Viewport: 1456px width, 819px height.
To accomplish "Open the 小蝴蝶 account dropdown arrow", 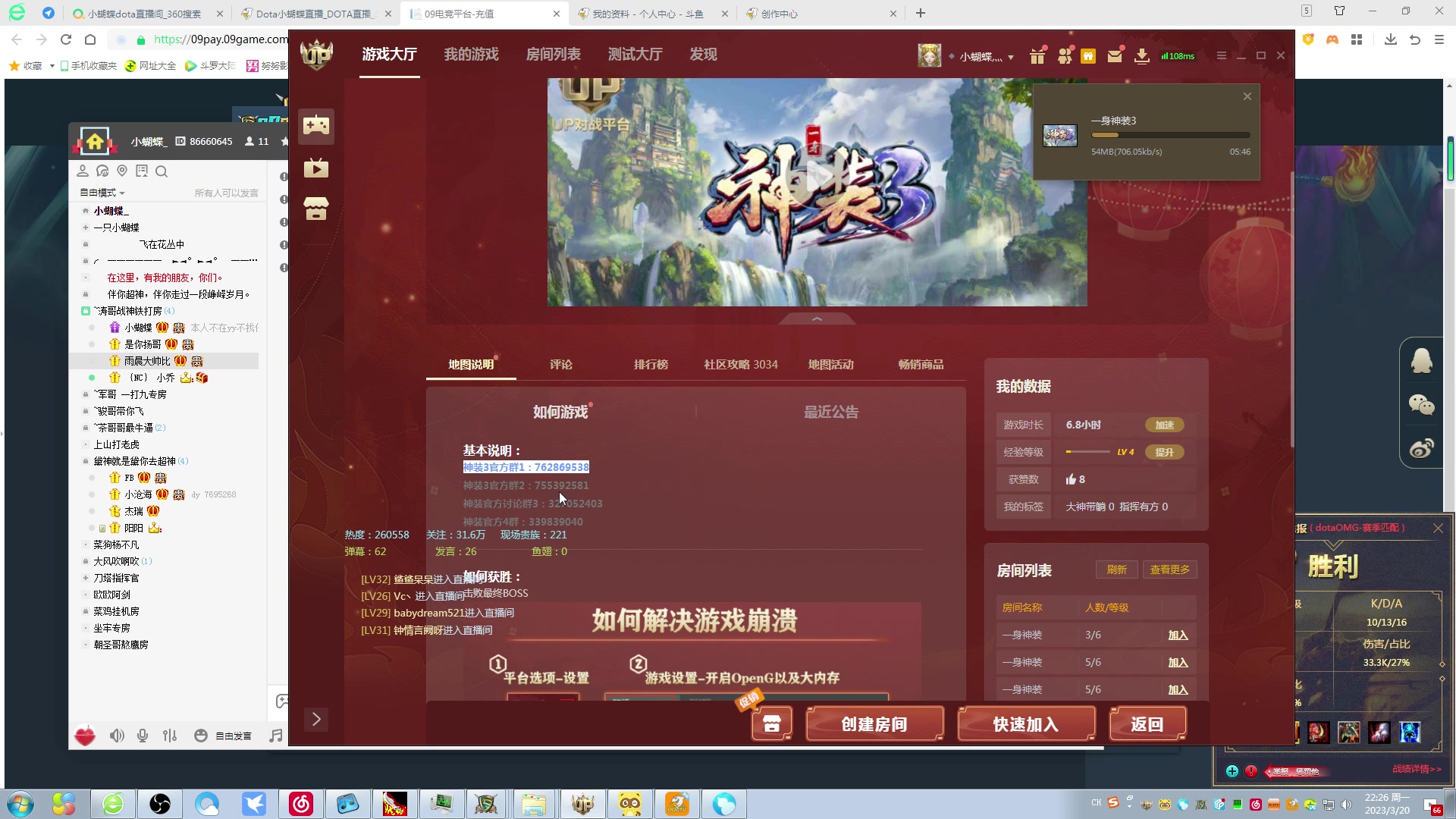I will (x=1011, y=58).
